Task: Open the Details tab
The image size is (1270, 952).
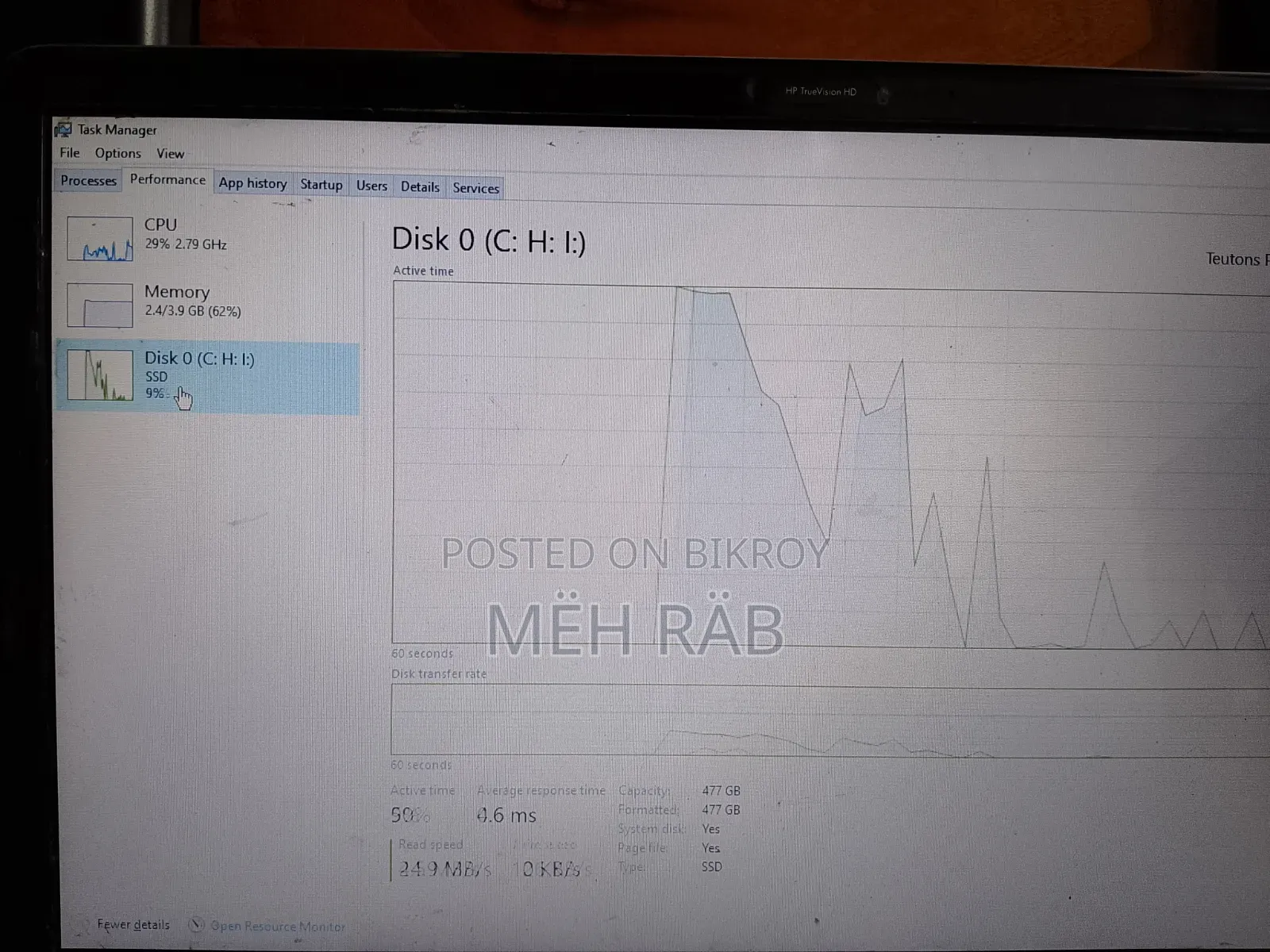Action: pos(420,186)
